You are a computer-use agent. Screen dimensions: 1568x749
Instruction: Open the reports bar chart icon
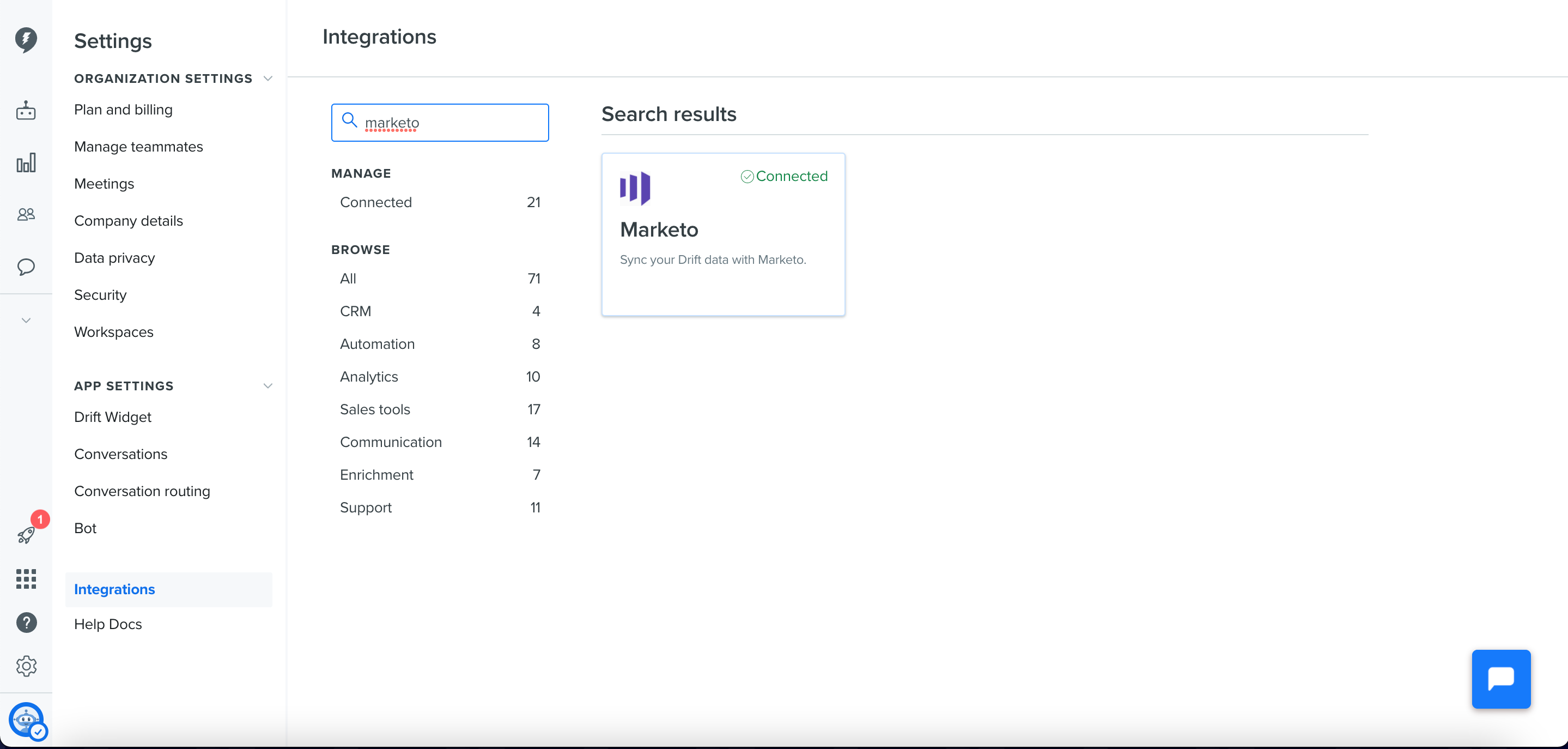tap(26, 162)
